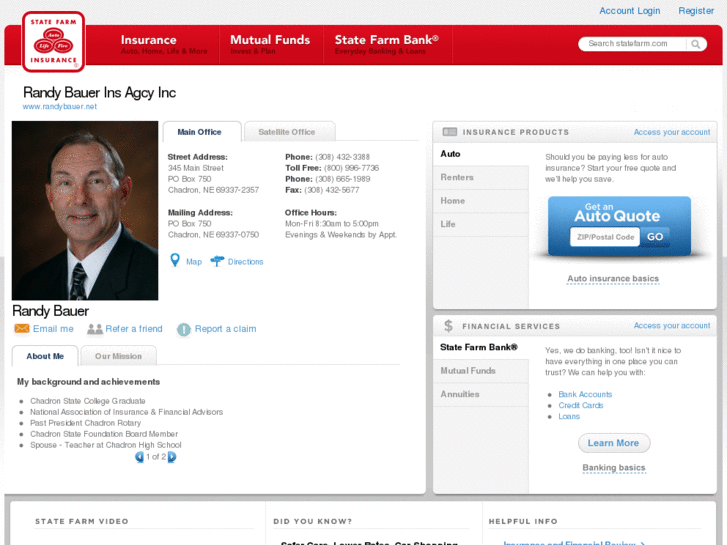727x545 pixels.
Task: Open the Credit Cards link
Action: (x=580, y=405)
